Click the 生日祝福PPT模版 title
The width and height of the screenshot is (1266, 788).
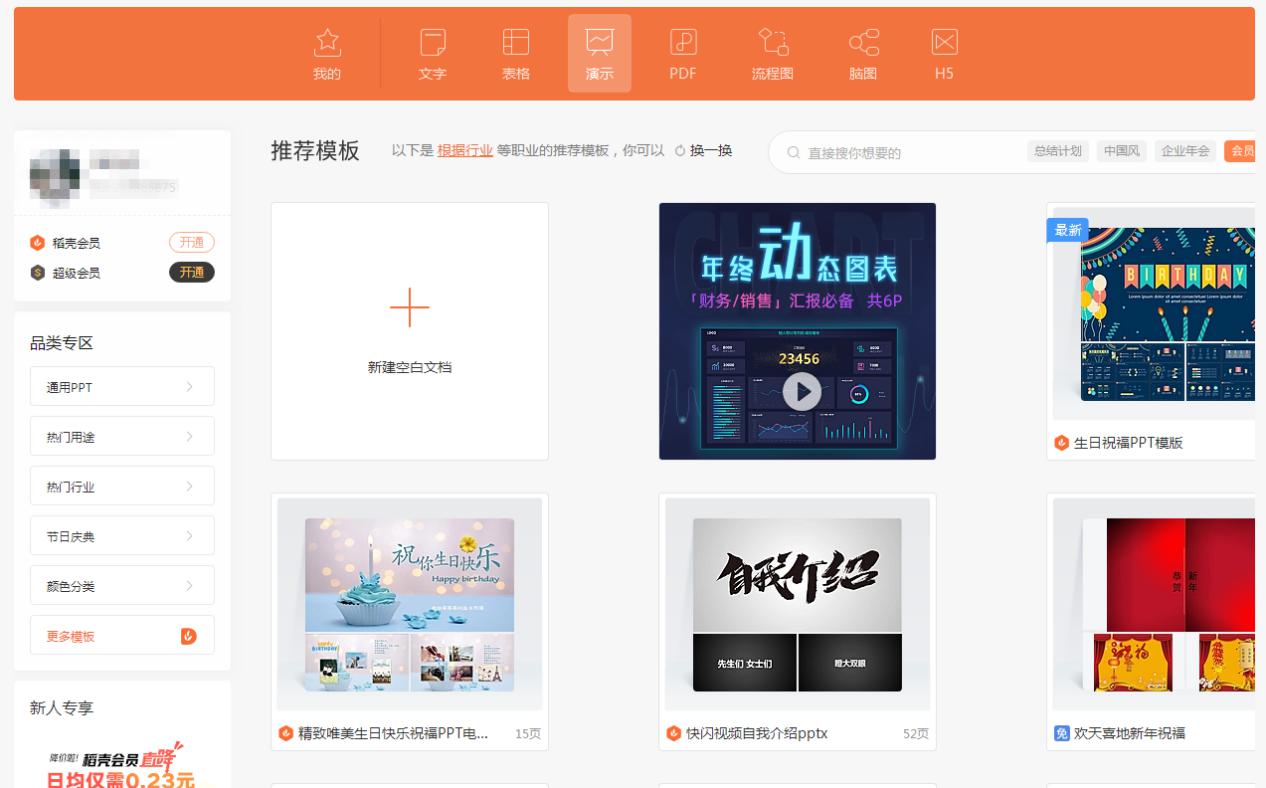[1128, 443]
